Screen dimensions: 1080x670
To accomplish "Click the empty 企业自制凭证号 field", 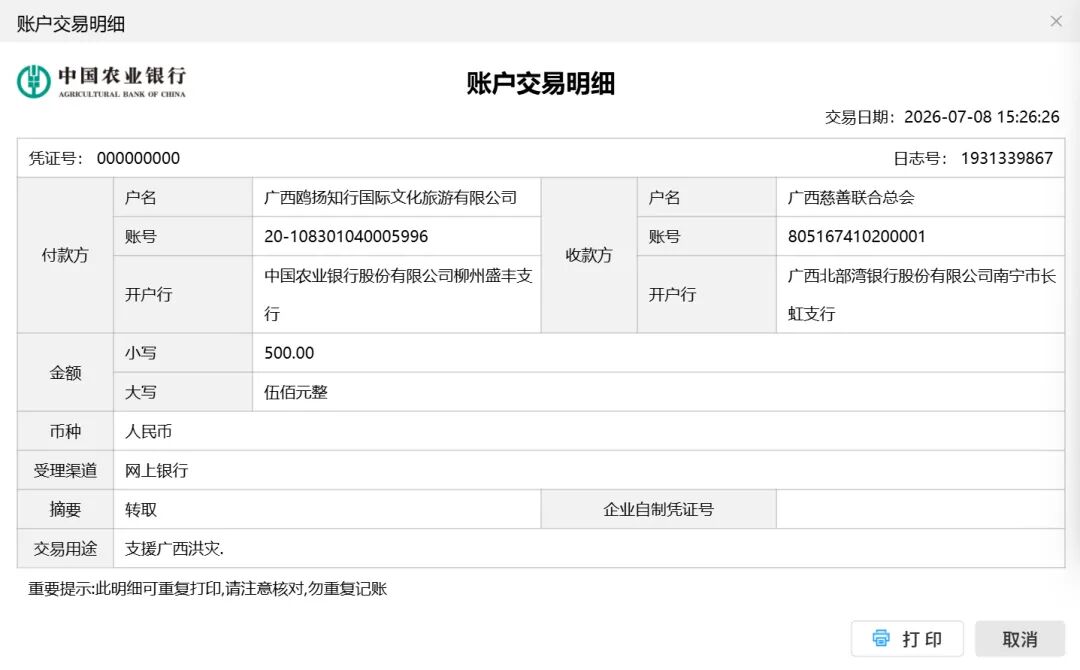I will [920, 510].
